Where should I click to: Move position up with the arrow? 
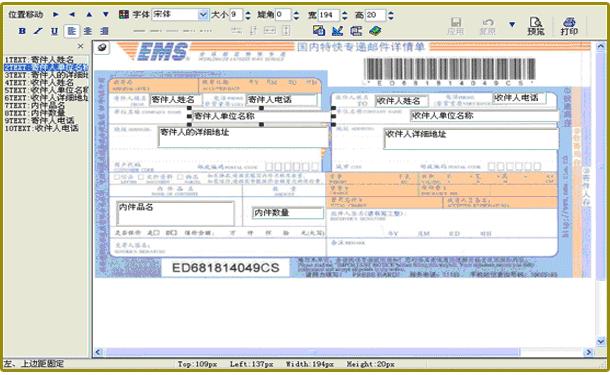(x=89, y=14)
